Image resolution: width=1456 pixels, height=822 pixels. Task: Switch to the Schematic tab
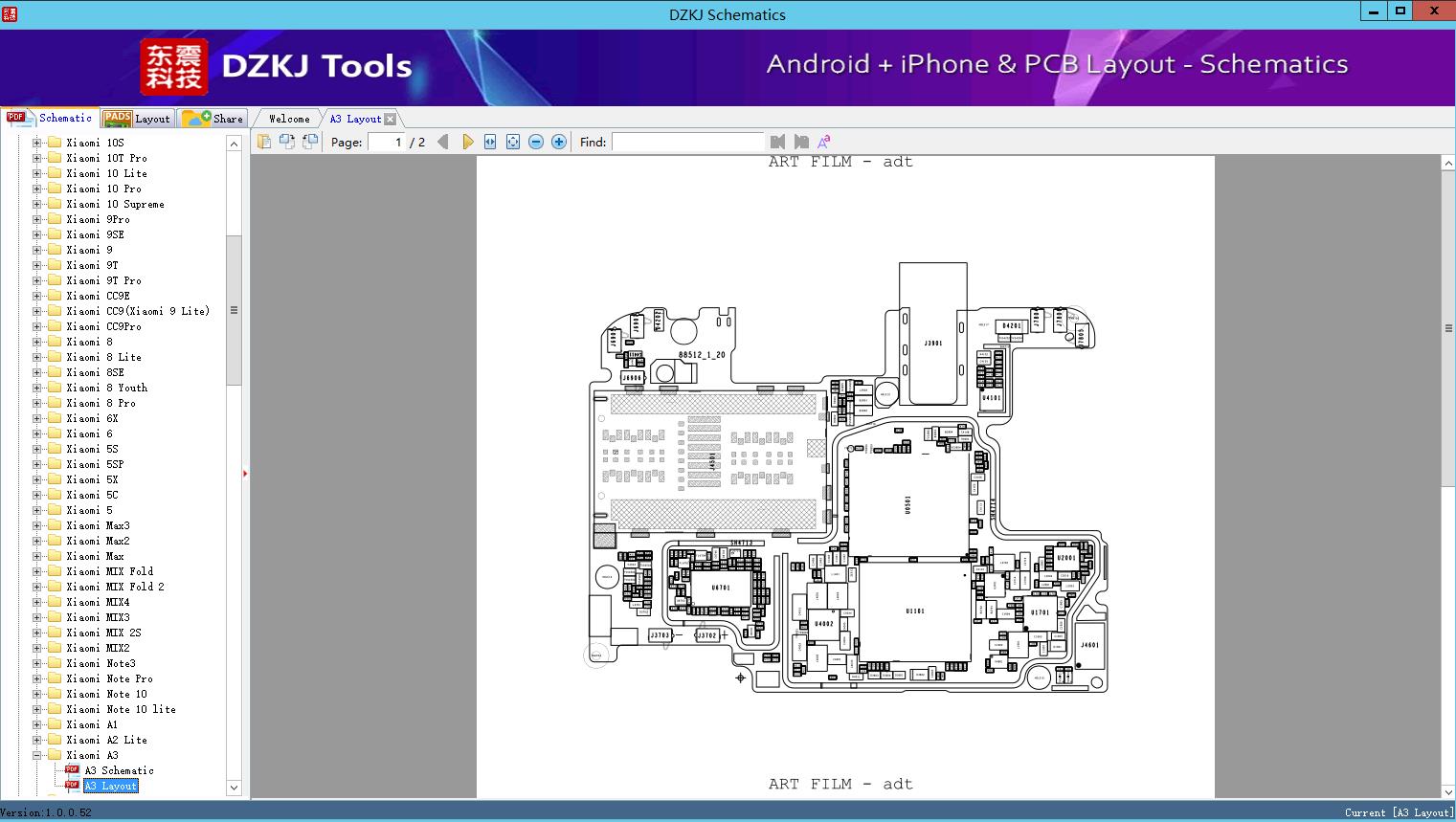click(x=50, y=118)
